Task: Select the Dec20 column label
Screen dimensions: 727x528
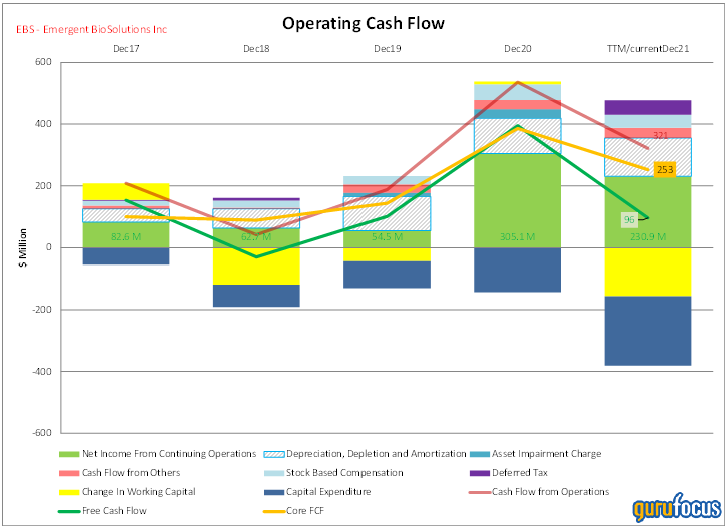Action: [x=518, y=49]
